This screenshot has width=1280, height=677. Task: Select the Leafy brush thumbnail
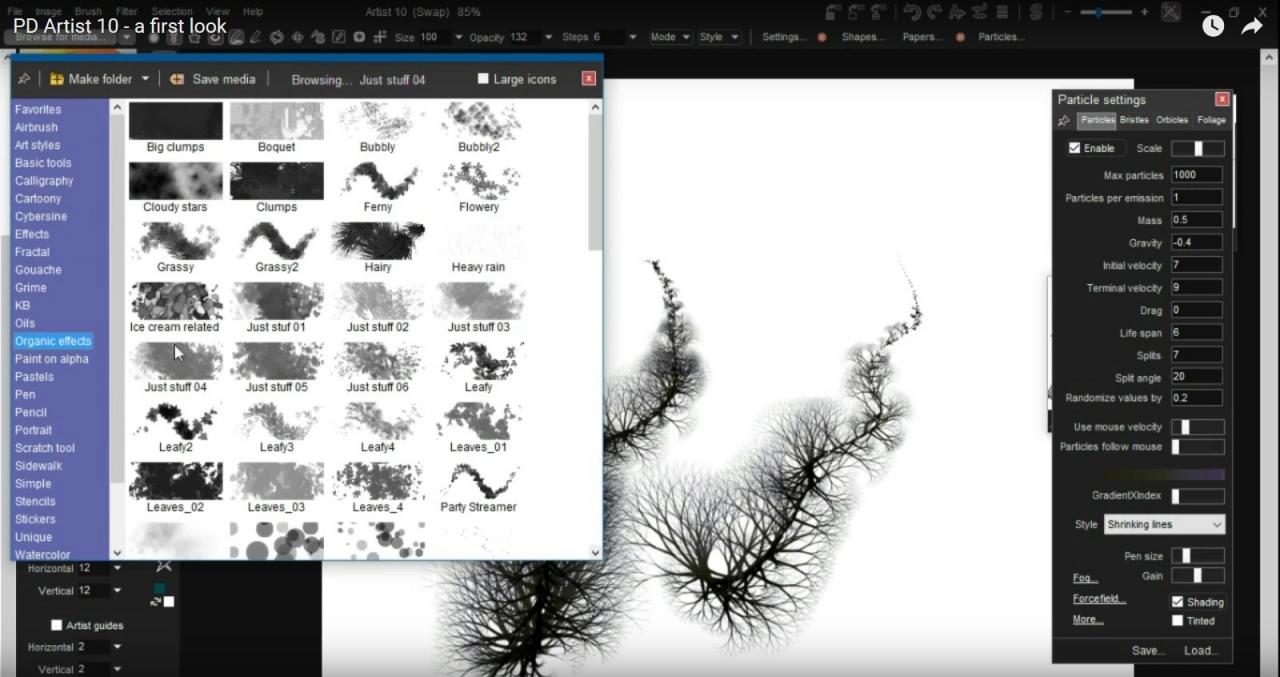point(480,363)
